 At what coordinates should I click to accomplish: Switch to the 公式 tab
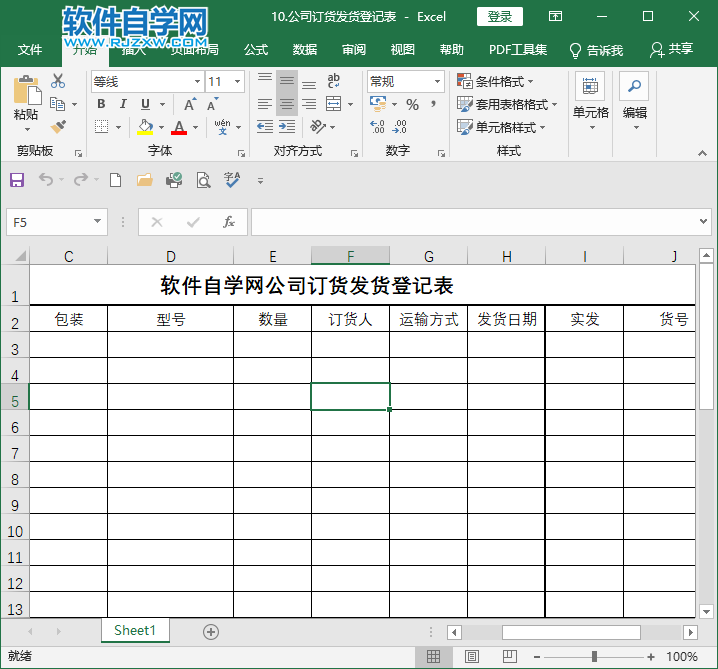click(256, 49)
